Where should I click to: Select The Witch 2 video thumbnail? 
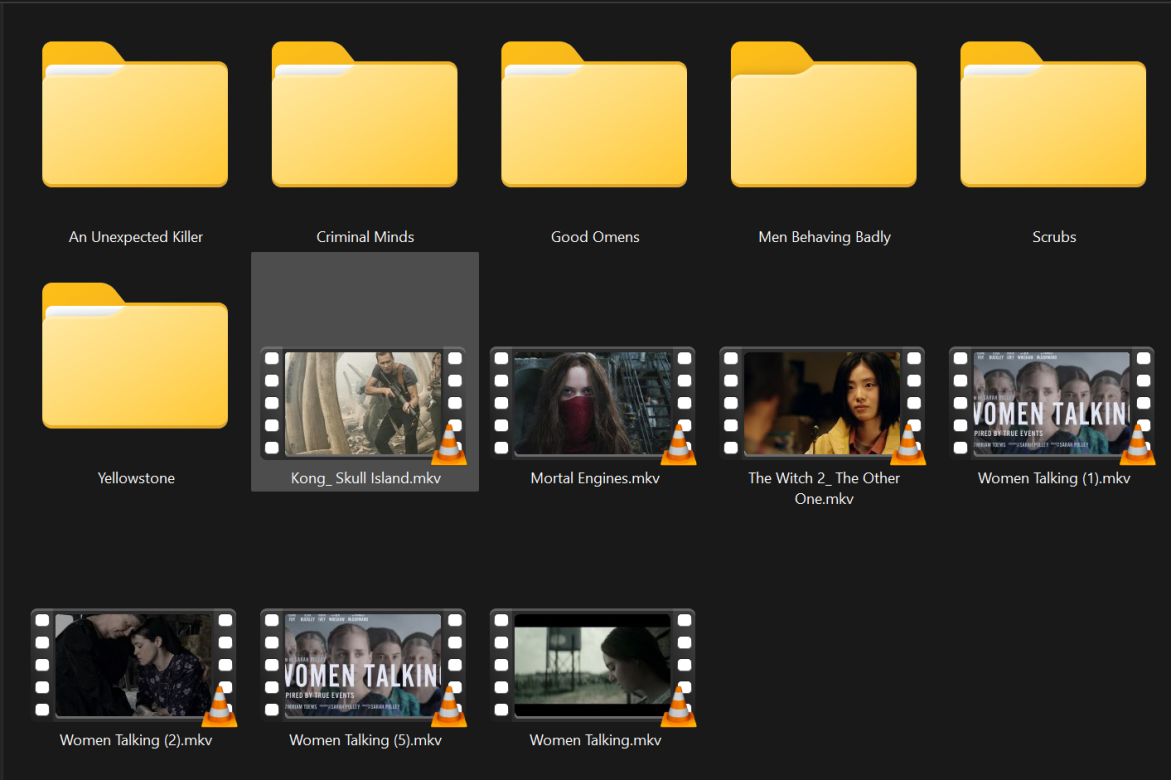[821, 403]
